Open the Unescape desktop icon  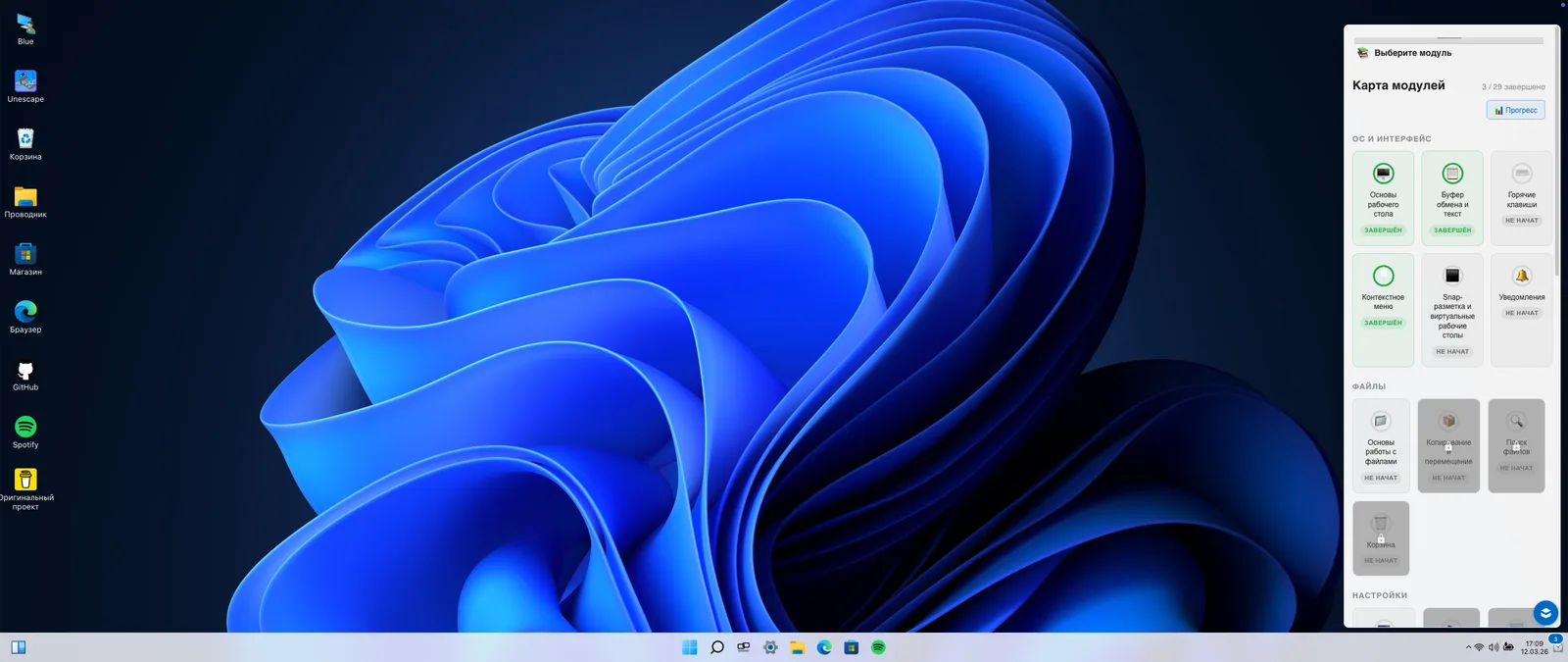[25, 83]
